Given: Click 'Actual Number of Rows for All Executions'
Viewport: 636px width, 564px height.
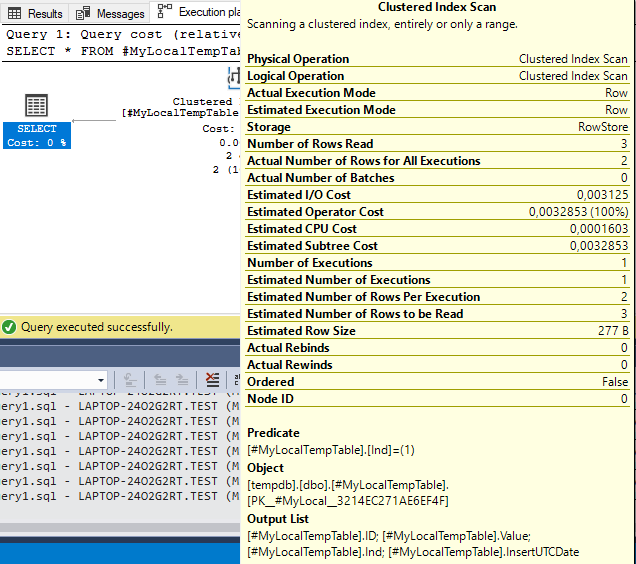Looking at the screenshot, I should tap(437, 161).
